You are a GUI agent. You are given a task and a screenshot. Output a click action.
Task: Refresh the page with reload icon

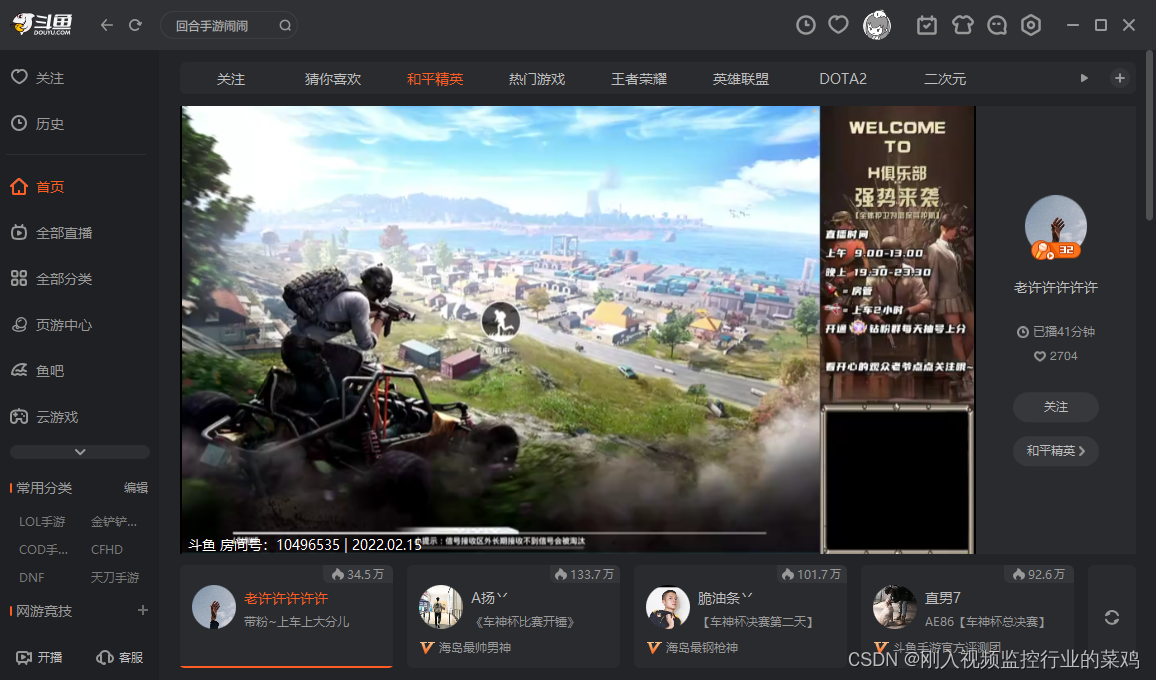pos(135,25)
